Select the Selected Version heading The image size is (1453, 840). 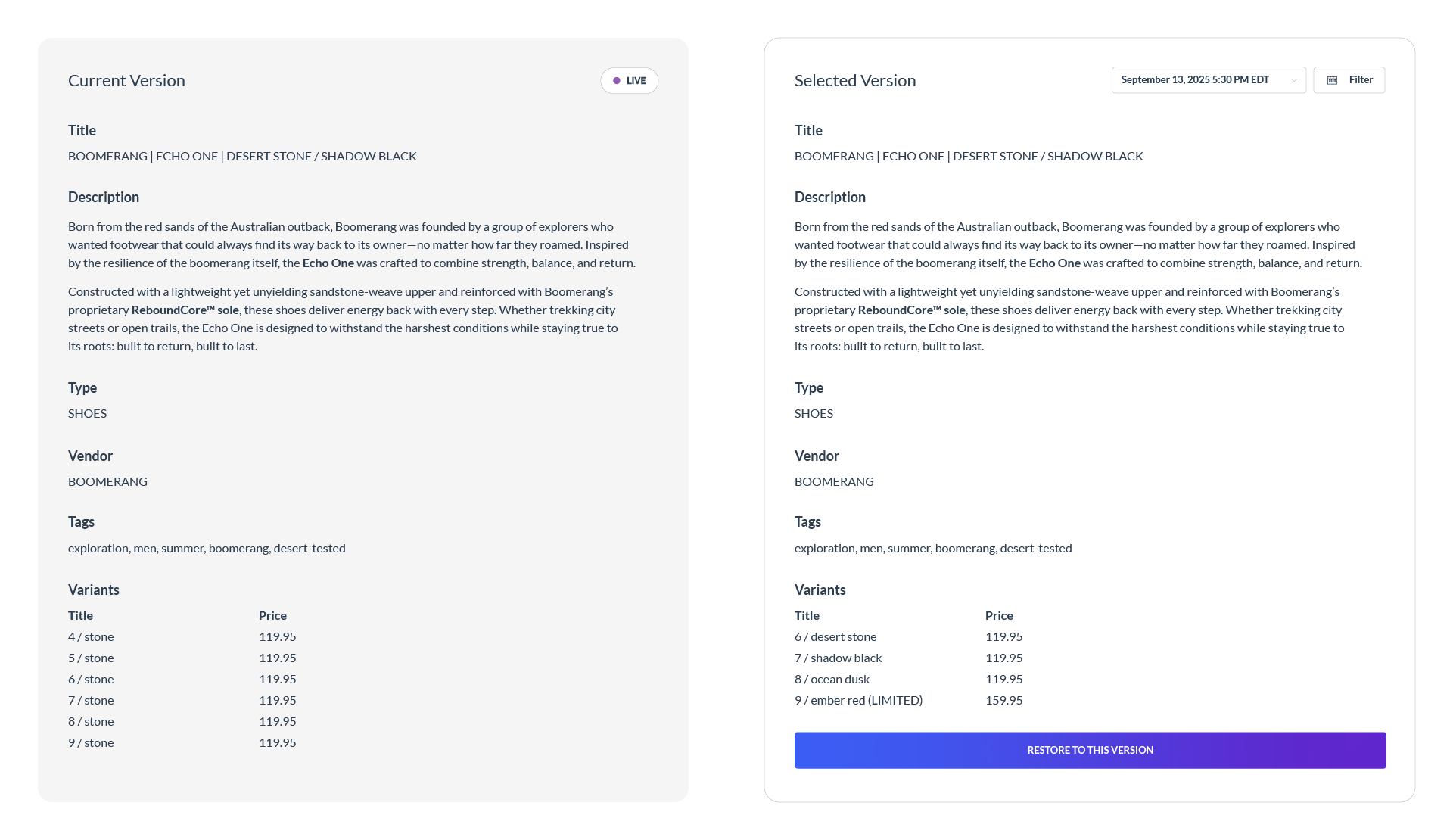[x=855, y=81]
